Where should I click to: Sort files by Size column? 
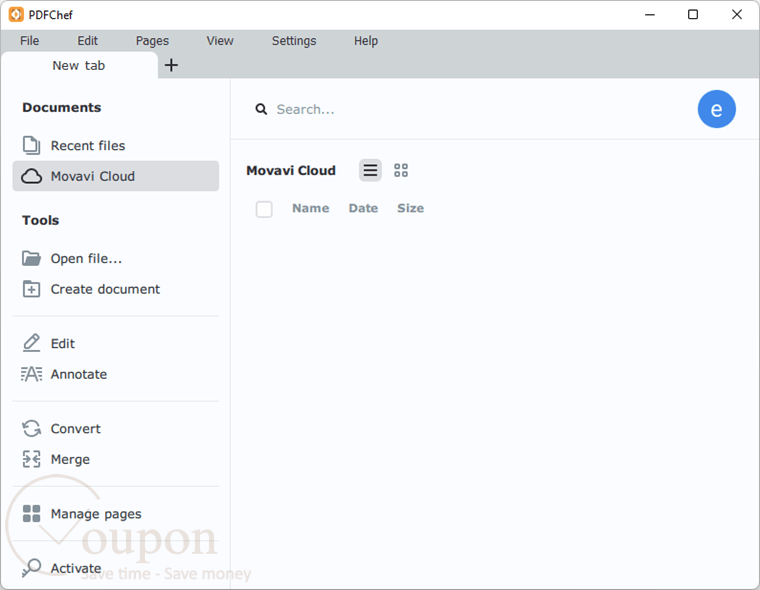pos(411,208)
